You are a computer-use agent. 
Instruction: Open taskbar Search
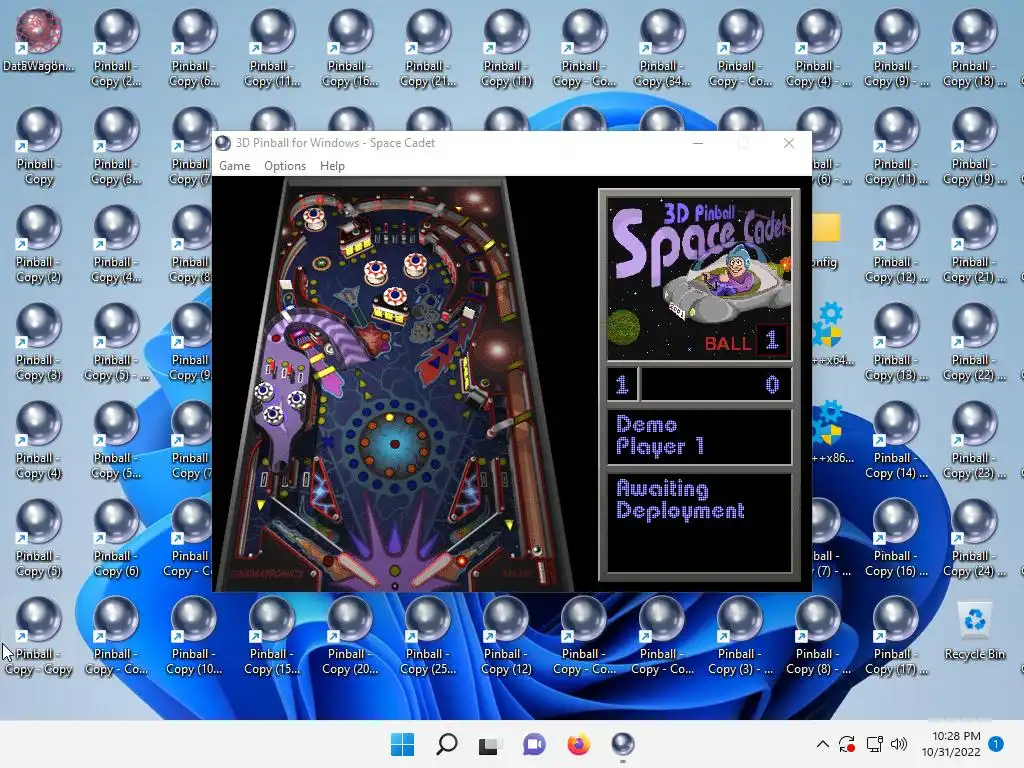tap(447, 744)
